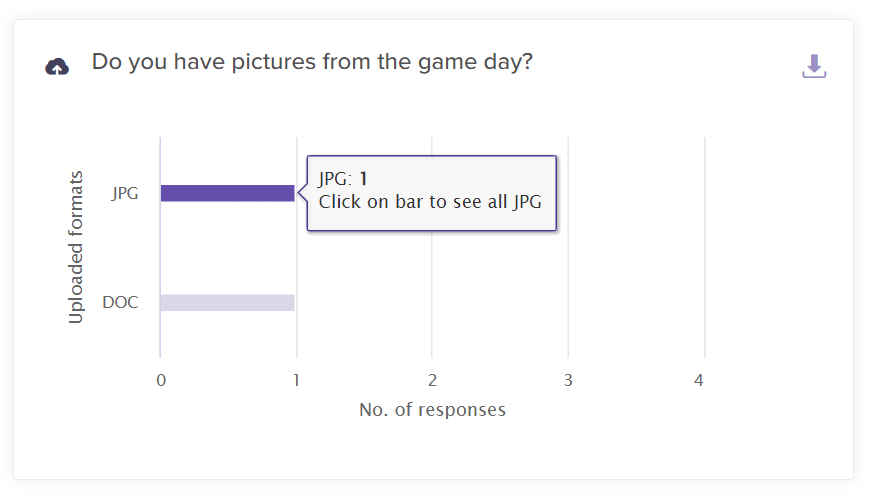Image resolution: width=871 pixels, height=496 pixels.
Task: Click the "No. of responses" axis title
Action: tap(432, 410)
